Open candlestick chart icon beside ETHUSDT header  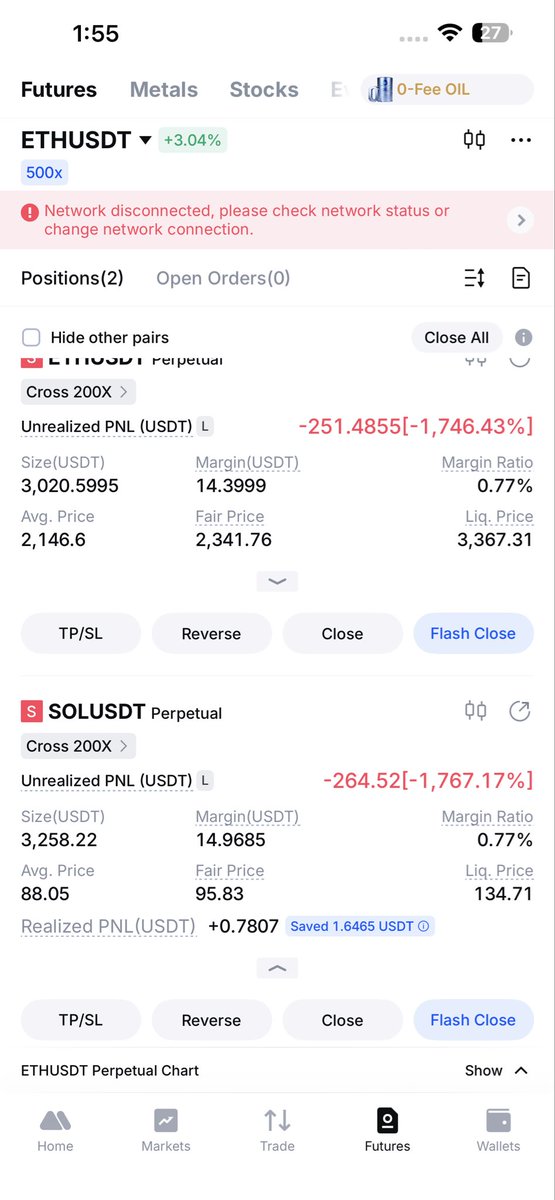click(474, 140)
